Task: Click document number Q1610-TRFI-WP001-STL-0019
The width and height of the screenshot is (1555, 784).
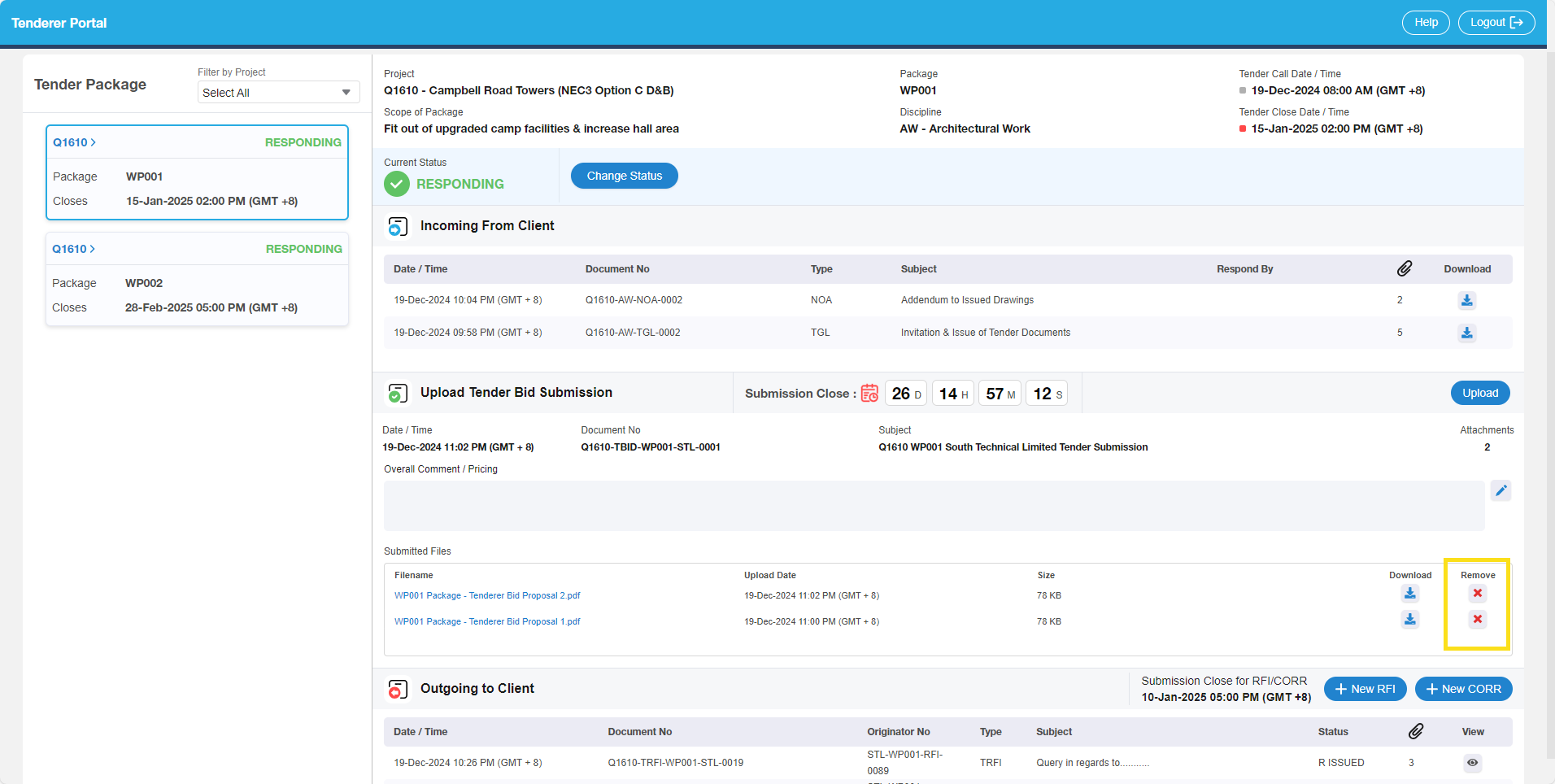Action: pyautogui.click(x=676, y=763)
